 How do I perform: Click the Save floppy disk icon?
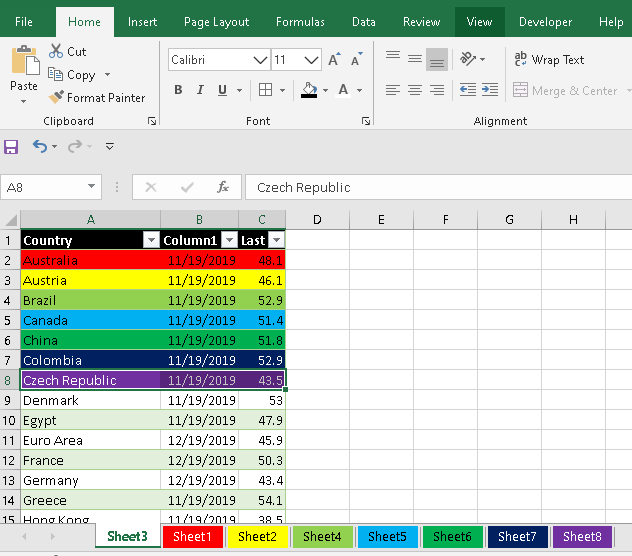tap(11, 147)
